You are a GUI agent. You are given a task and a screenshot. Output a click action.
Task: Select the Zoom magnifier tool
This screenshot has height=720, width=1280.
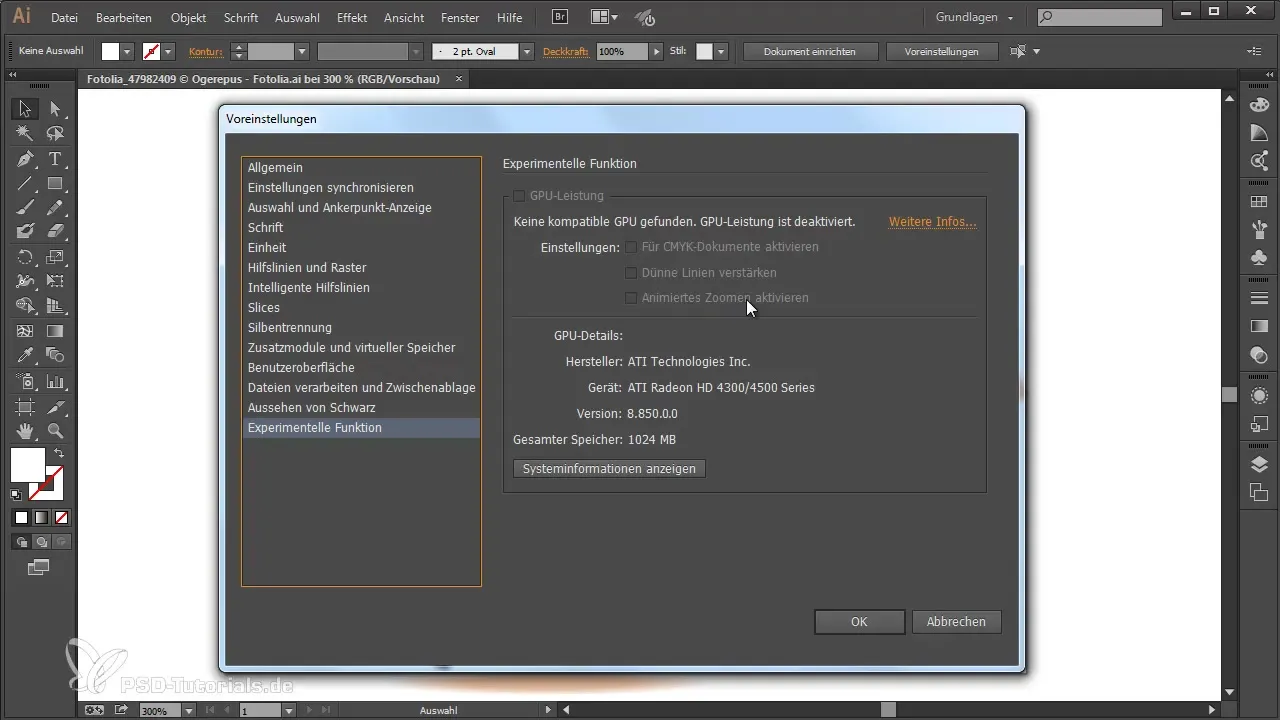coord(55,431)
